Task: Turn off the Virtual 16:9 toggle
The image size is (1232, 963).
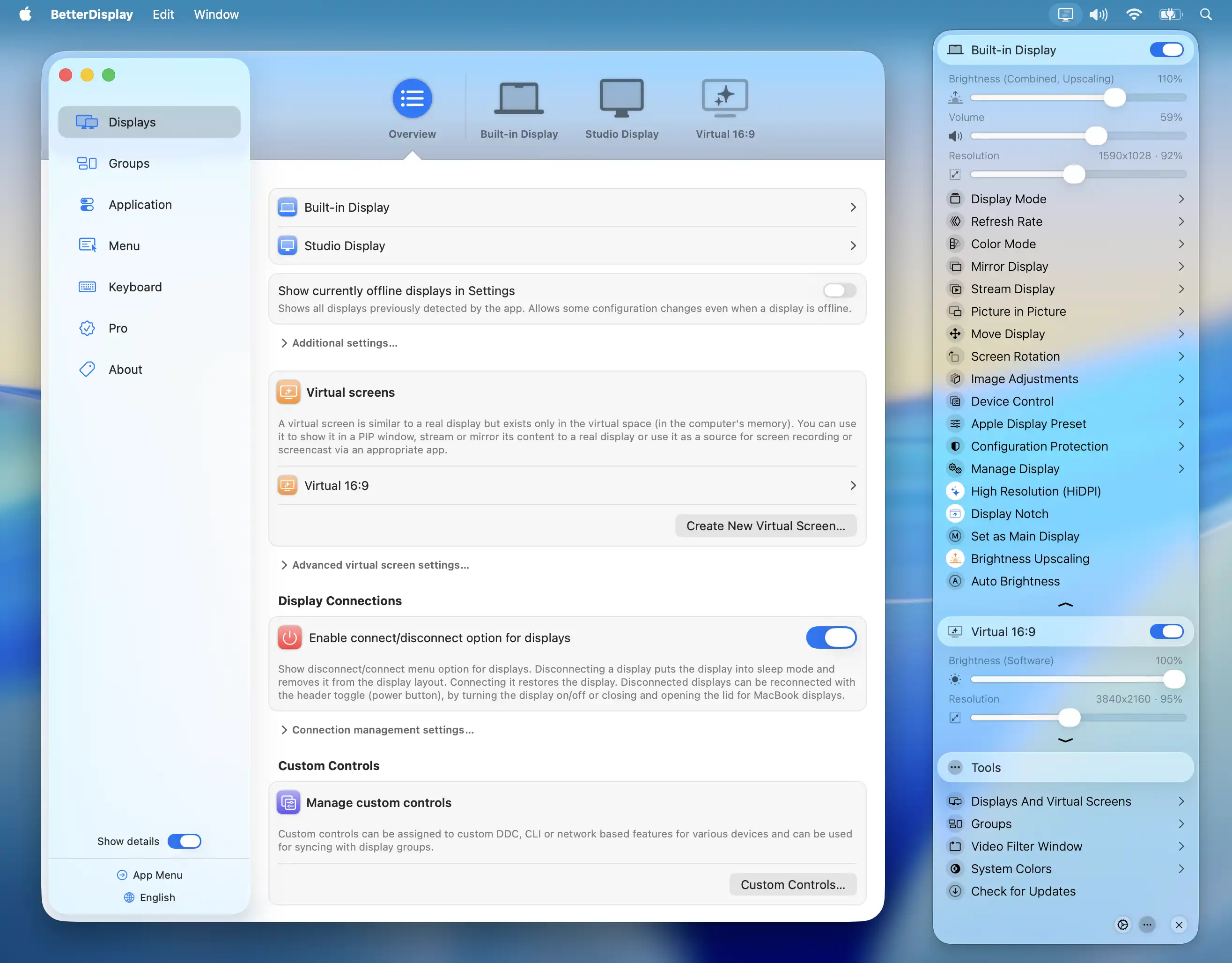Action: [x=1166, y=631]
